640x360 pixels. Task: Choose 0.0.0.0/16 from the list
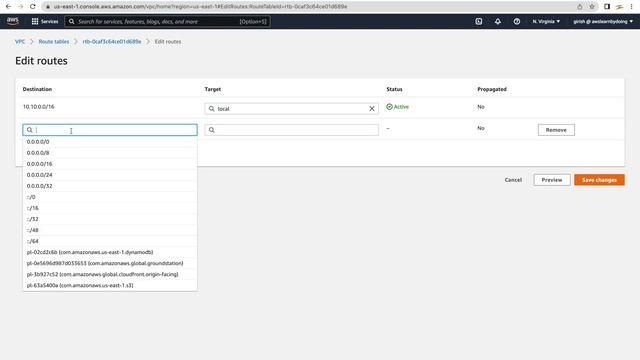point(110,164)
